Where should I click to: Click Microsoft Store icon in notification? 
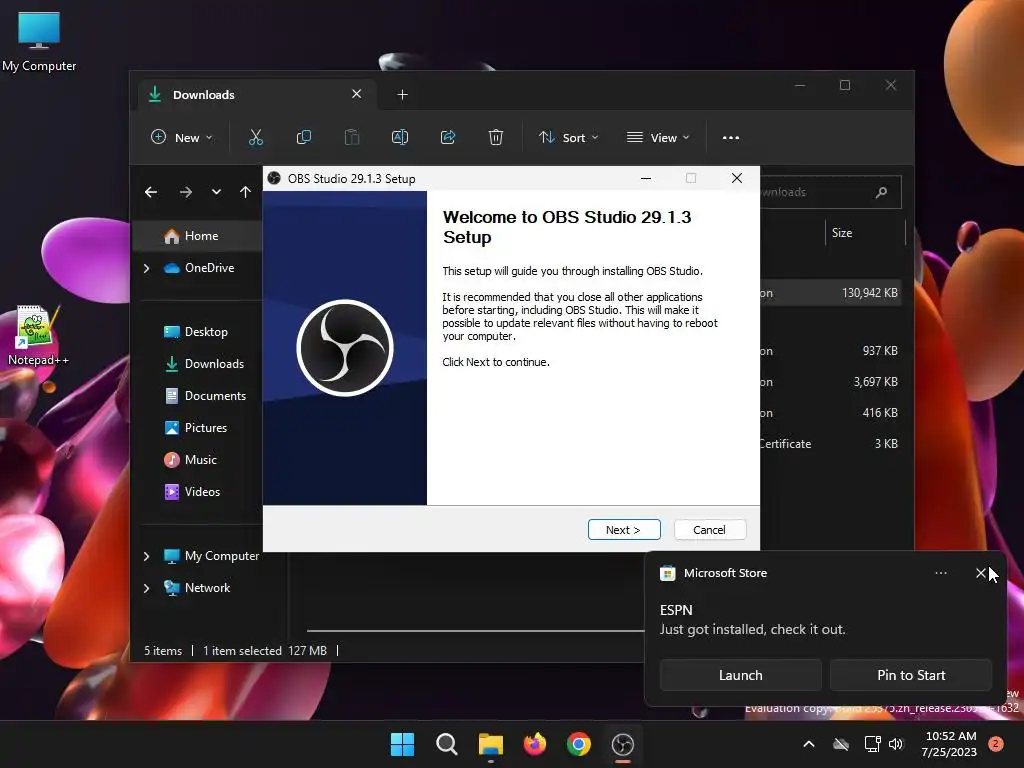point(667,573)
